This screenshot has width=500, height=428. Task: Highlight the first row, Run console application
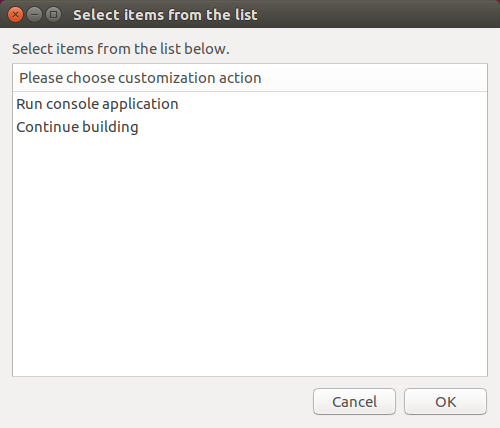click(x=250, y=104)
